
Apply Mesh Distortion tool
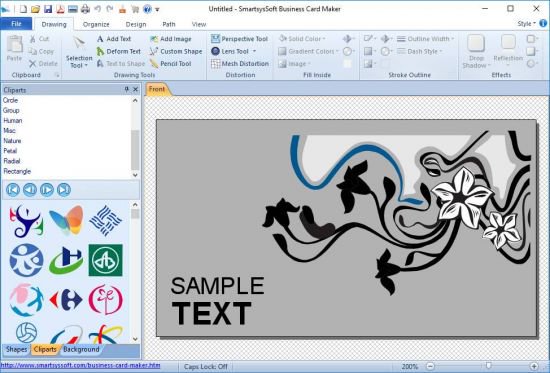click(x=240, y=64)
